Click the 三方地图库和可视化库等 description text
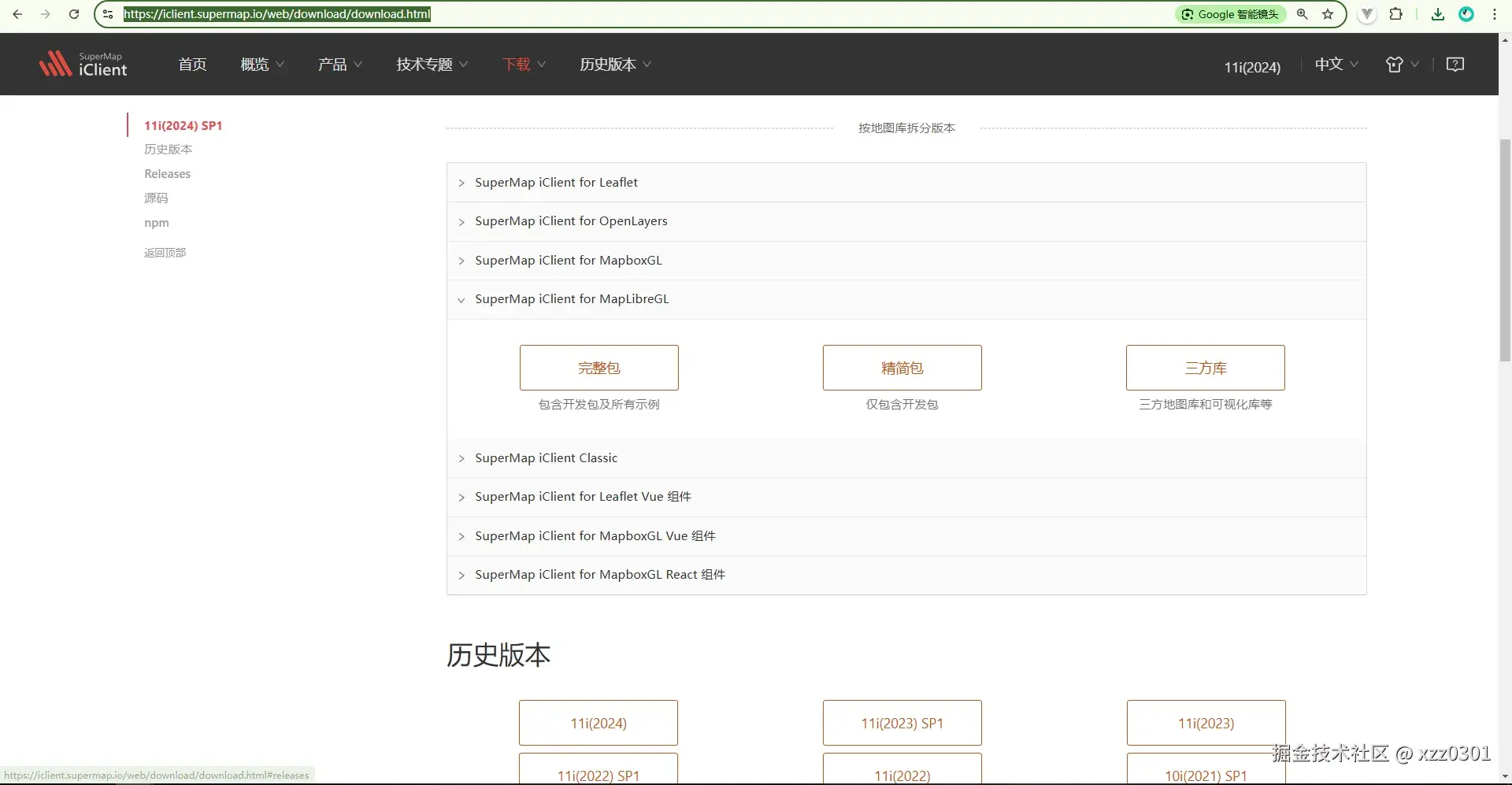Viewport: 1512px width, 785px height. coord(1205,405)
